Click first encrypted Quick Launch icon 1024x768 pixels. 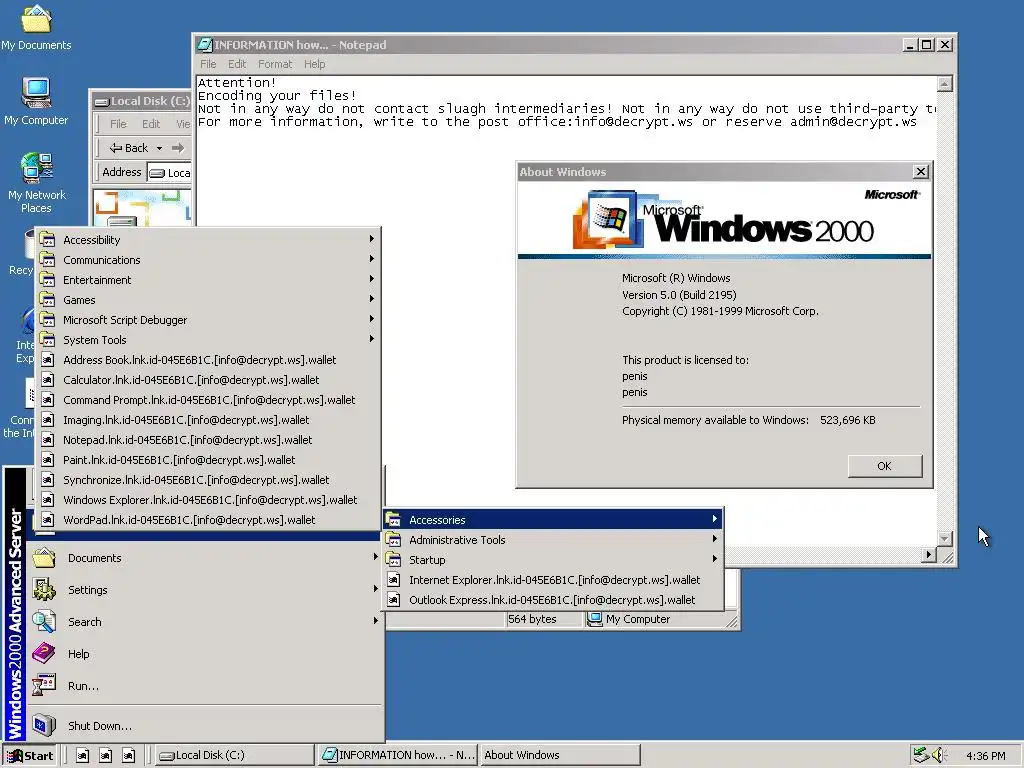(x=82, y=756)
